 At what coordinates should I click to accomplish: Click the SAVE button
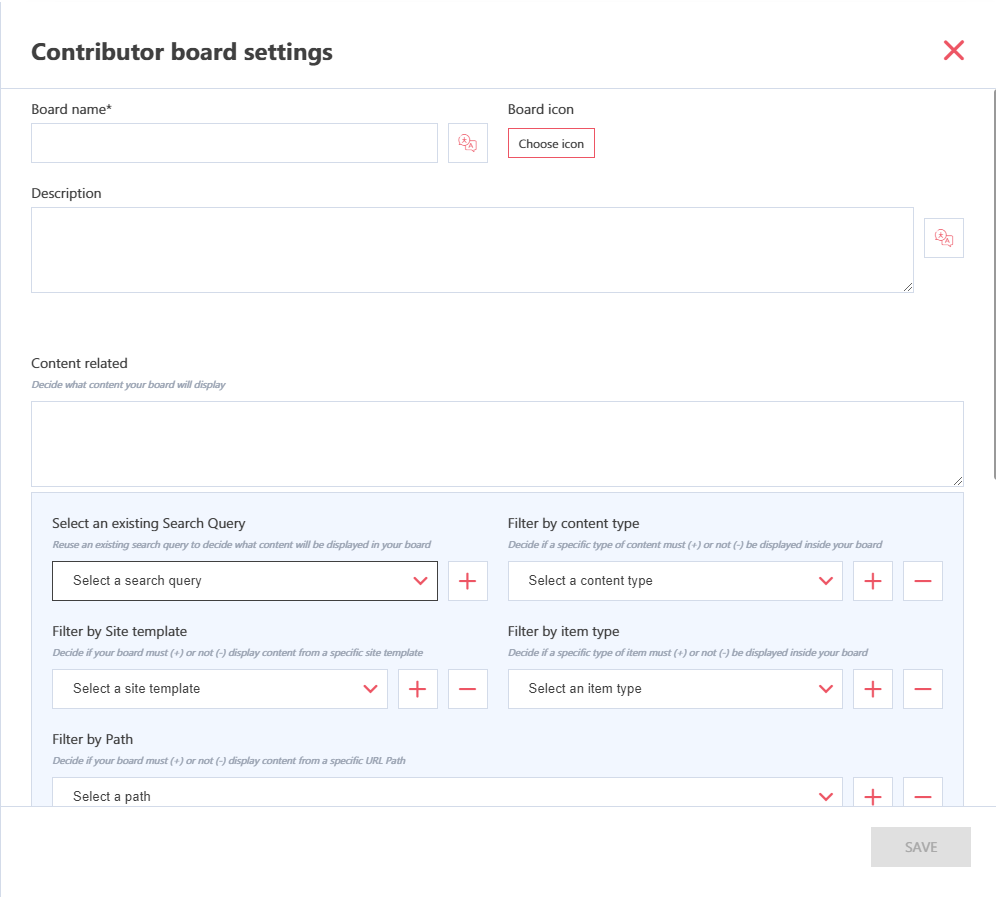tap(920, 847)
